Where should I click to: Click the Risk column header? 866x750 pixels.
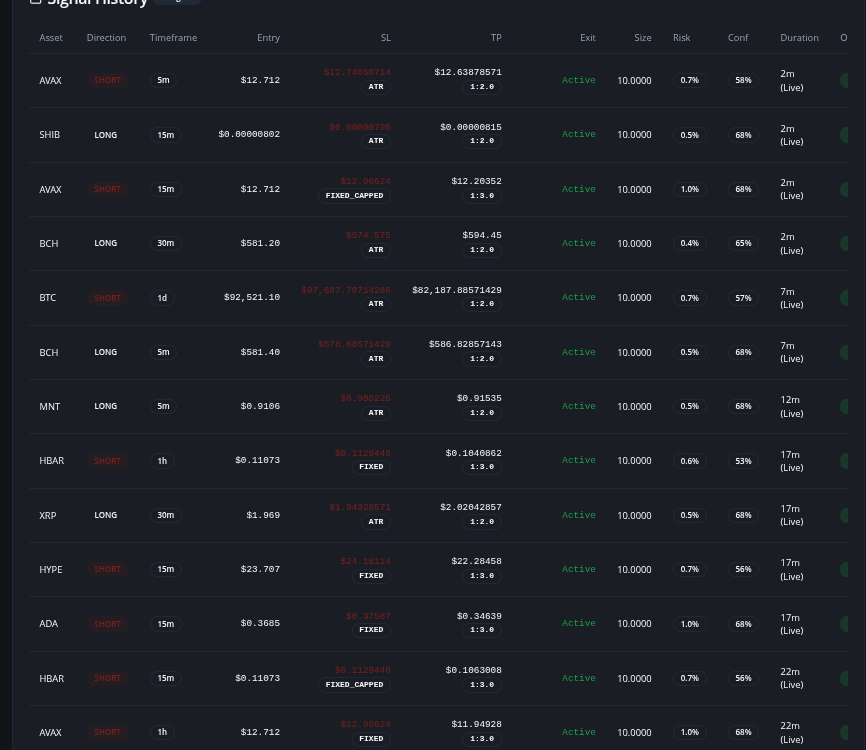point(682,38)
